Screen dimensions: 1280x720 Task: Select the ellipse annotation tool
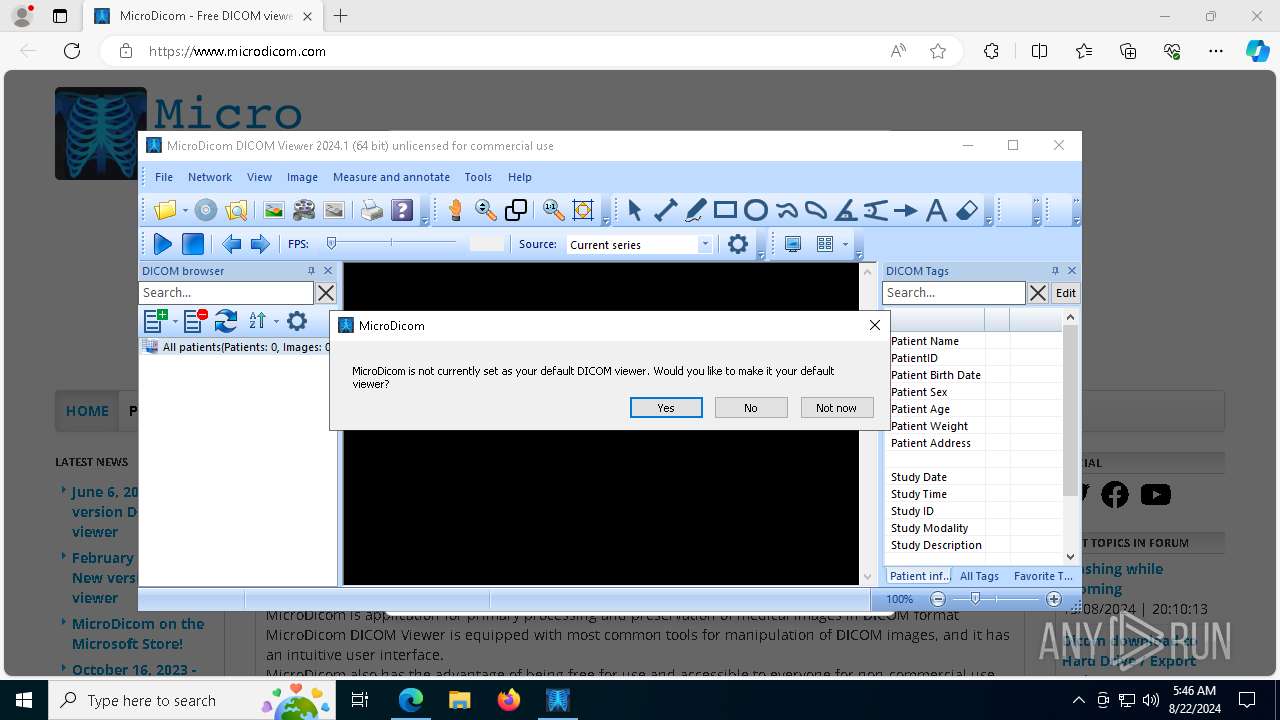click(x=756, y=210)
